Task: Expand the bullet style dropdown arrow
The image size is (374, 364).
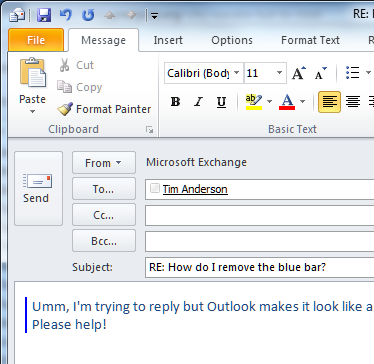Action: point(368,73)
